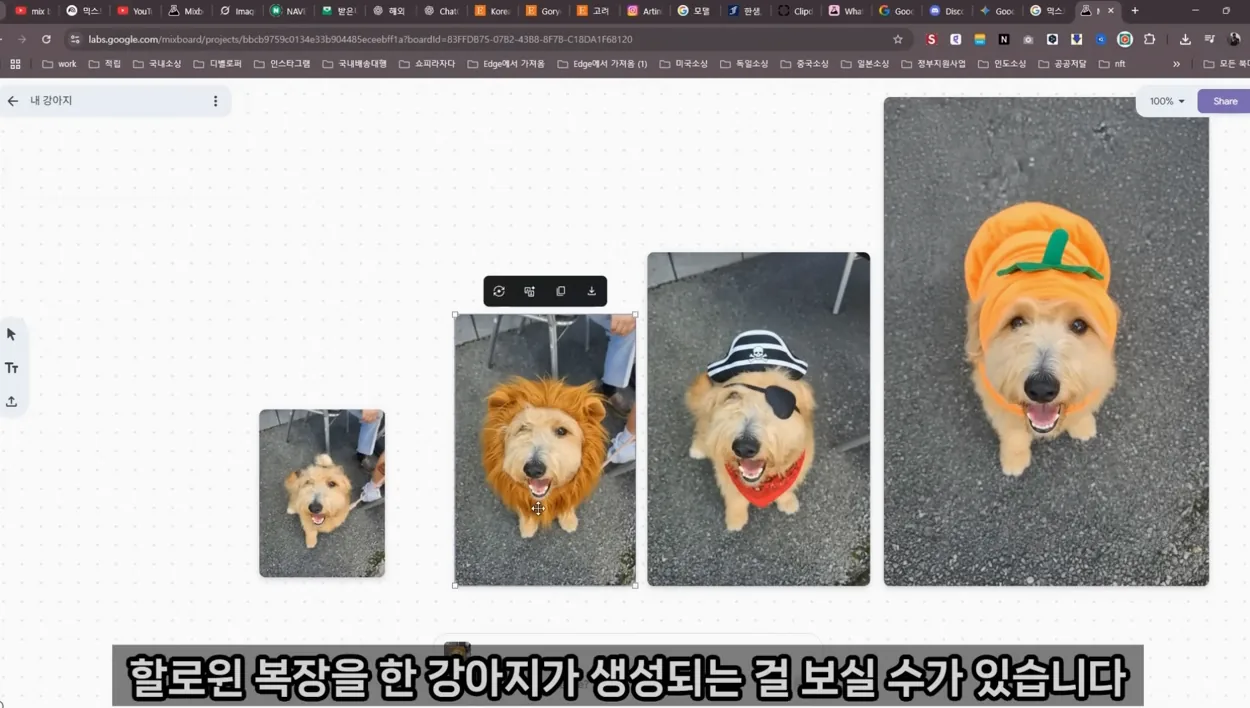
Task: Select the pirate costume dog image
Action: click(x=758, y=419)
